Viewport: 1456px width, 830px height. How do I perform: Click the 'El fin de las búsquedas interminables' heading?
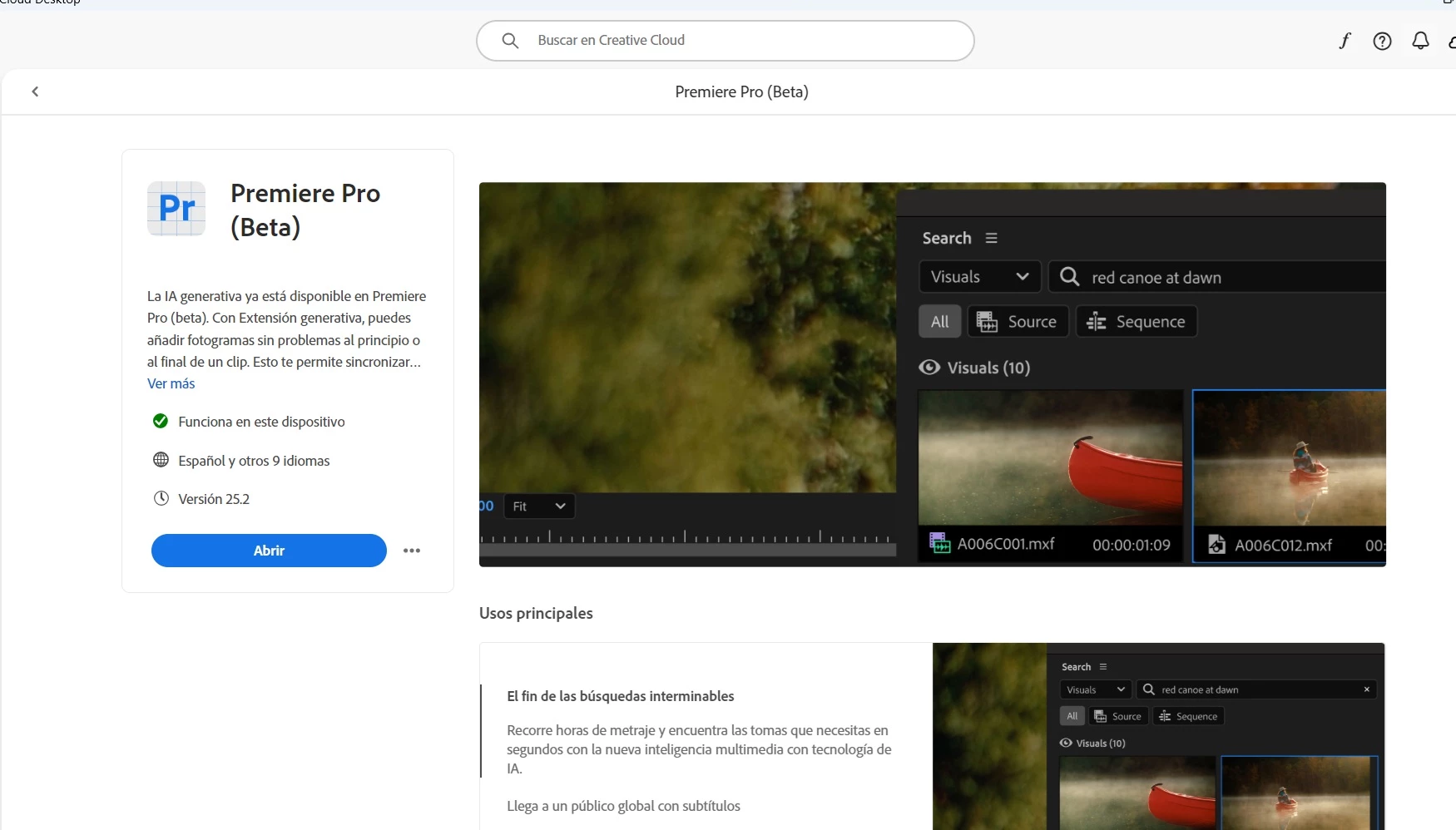pos(621,696)
